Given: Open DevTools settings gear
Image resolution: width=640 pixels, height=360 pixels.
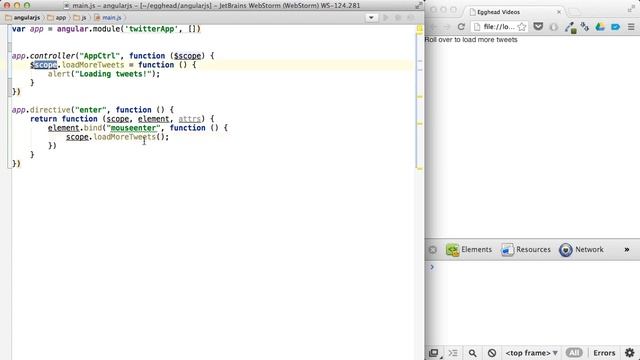Looking at the screenshot, I should pyautogui.click(x=630, y=353).
